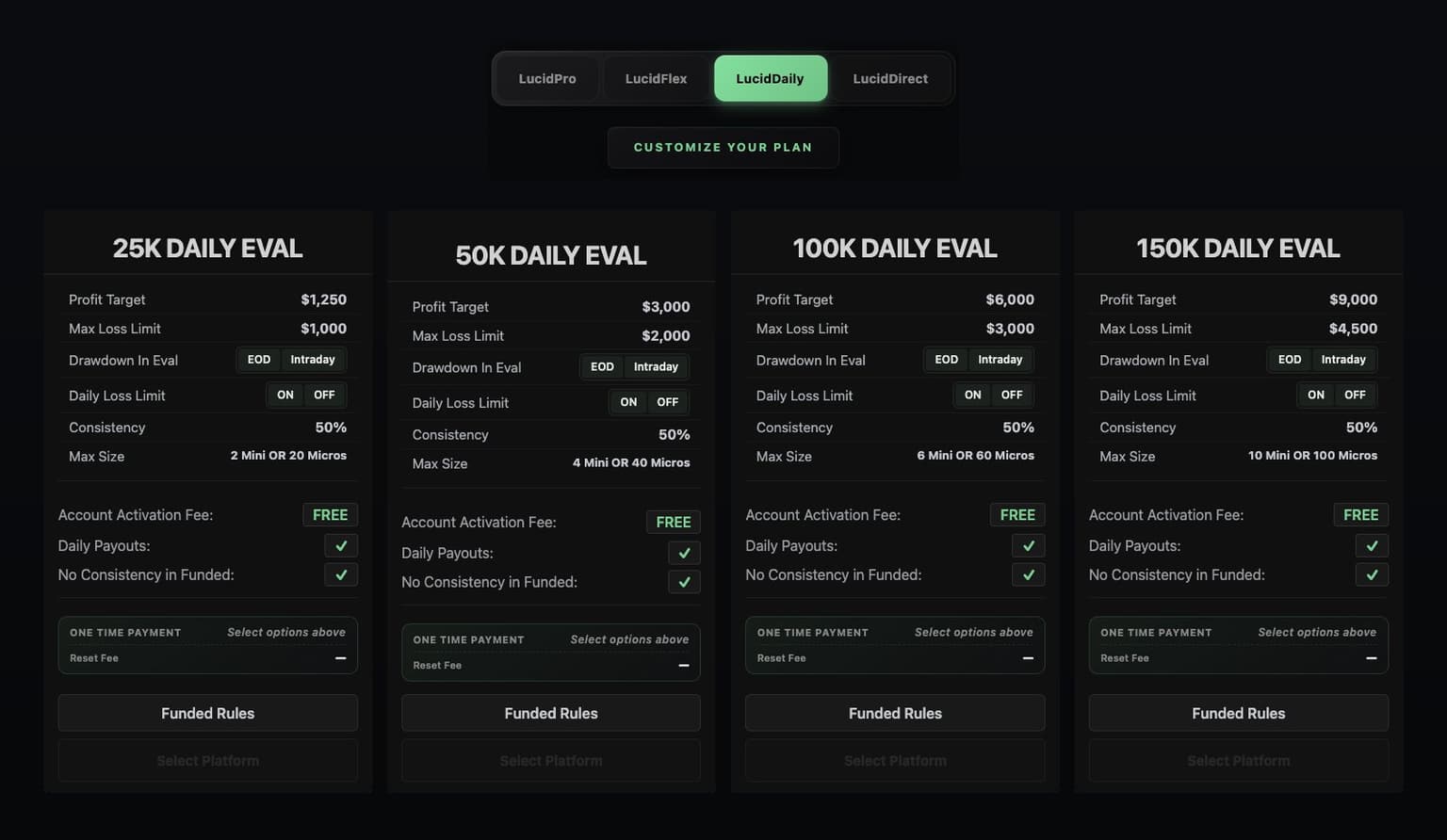Viewport: 1447px width, 840px height.
Task: Turn Daily Loss Limit OFF for 50K
Action: pyautogui.click(x=668, y=402)
